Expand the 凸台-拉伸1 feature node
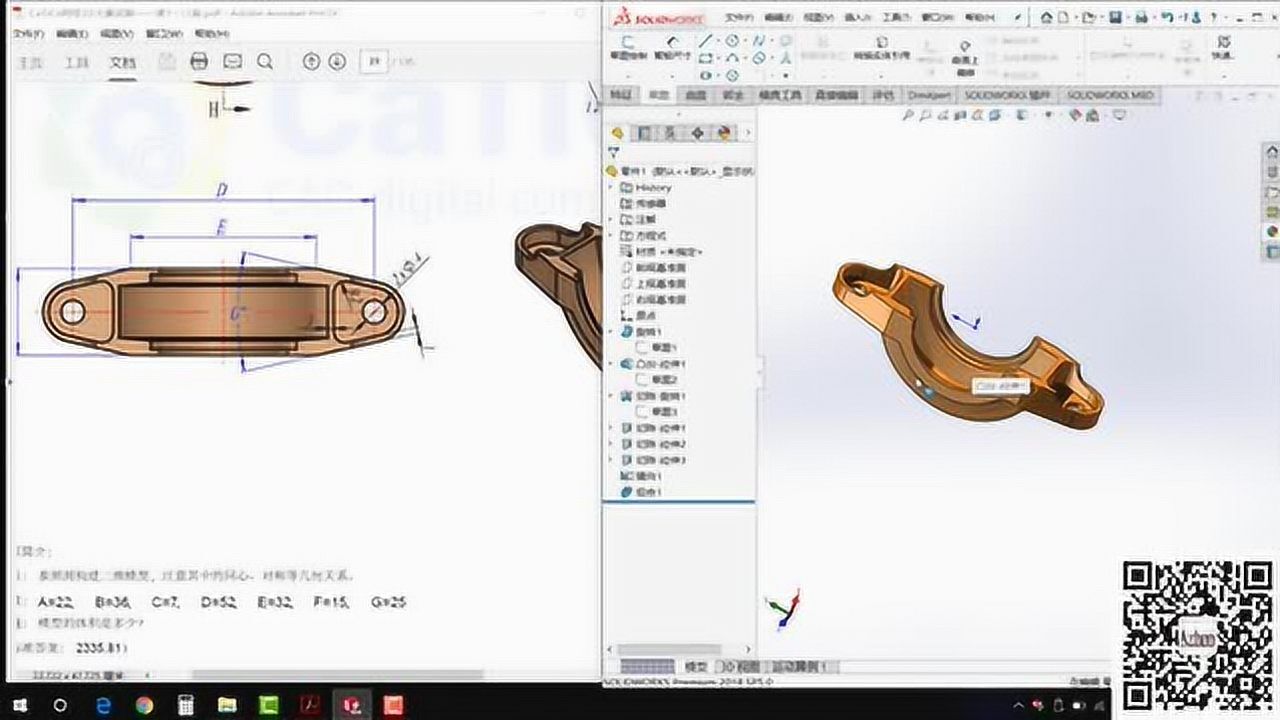 click(612, 364)
